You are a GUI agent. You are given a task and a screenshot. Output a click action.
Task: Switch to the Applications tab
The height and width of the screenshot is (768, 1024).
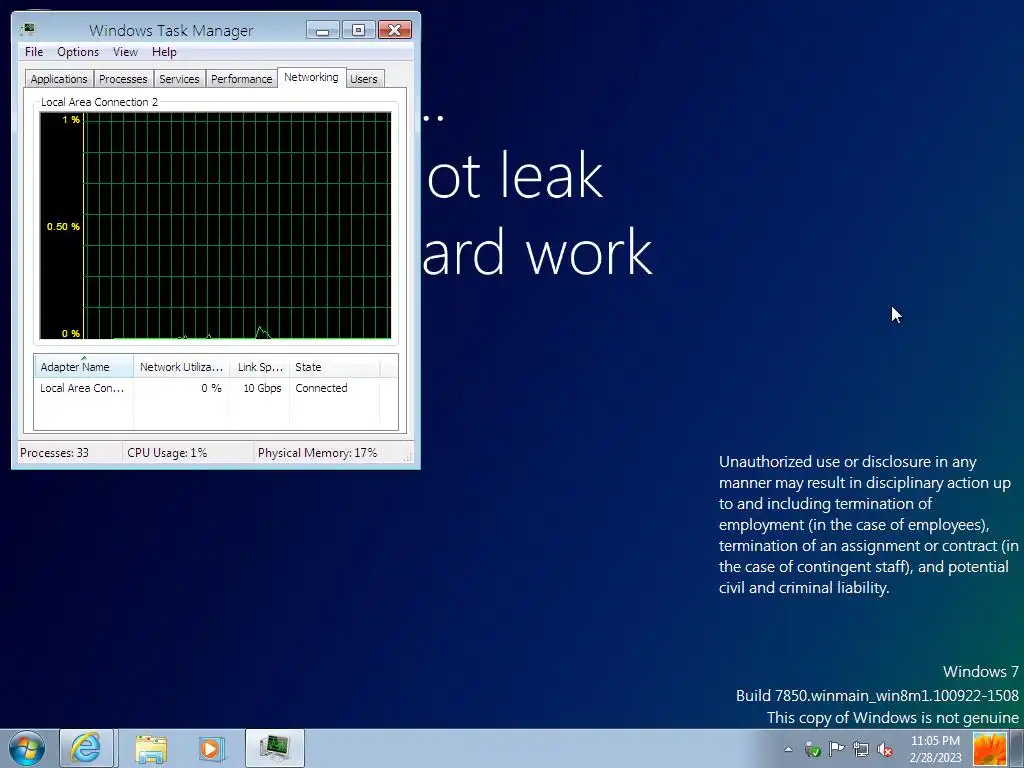tap(59, 79)
